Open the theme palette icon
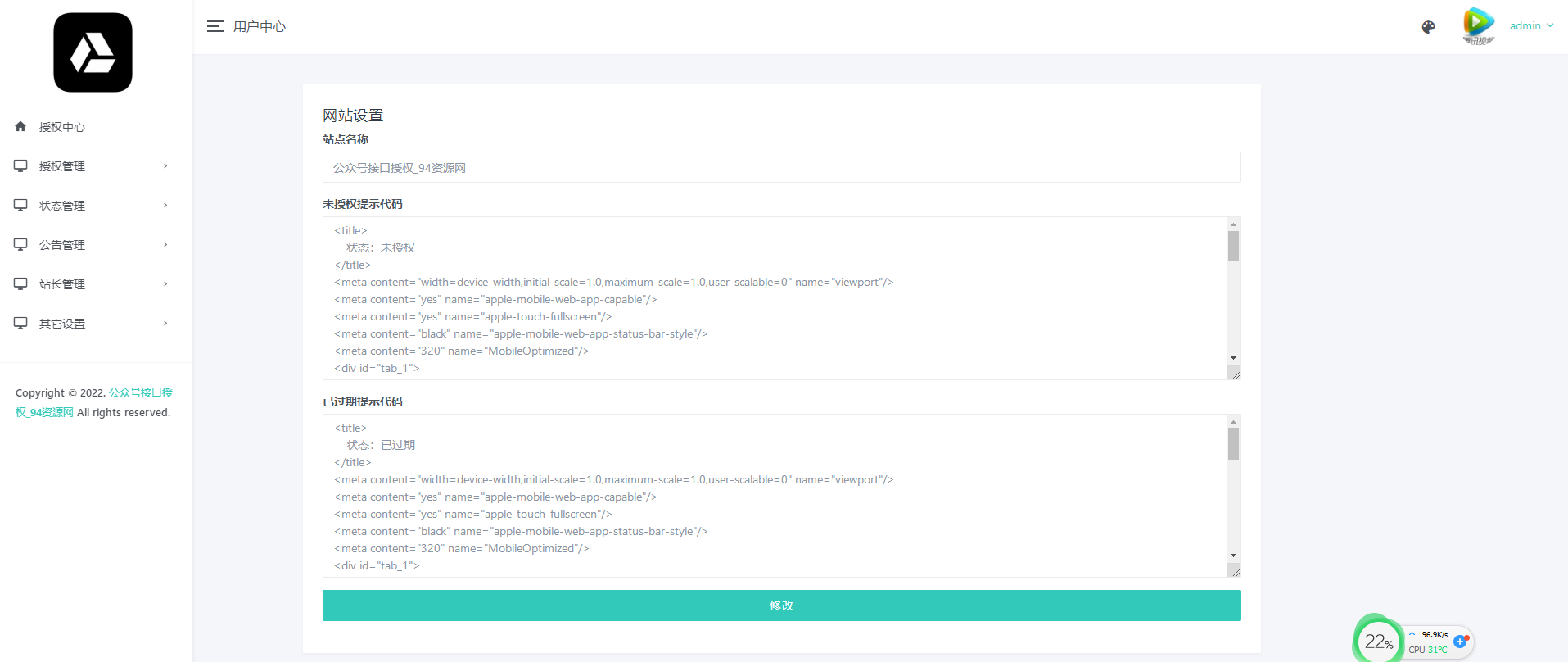Viewport: 1568px width, 662px height. (1428, 27)
